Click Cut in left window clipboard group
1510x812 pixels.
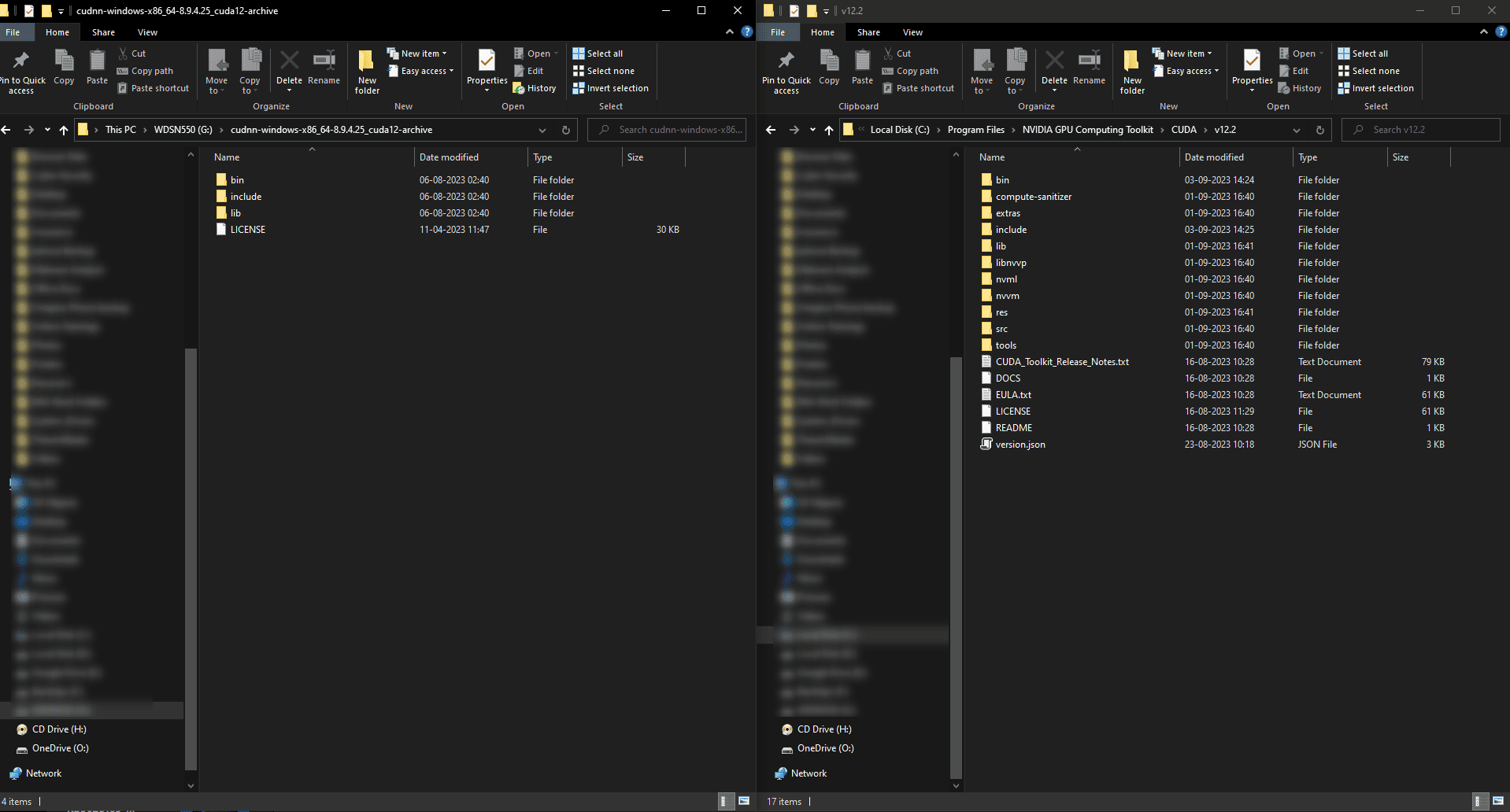tap(131, 54)
